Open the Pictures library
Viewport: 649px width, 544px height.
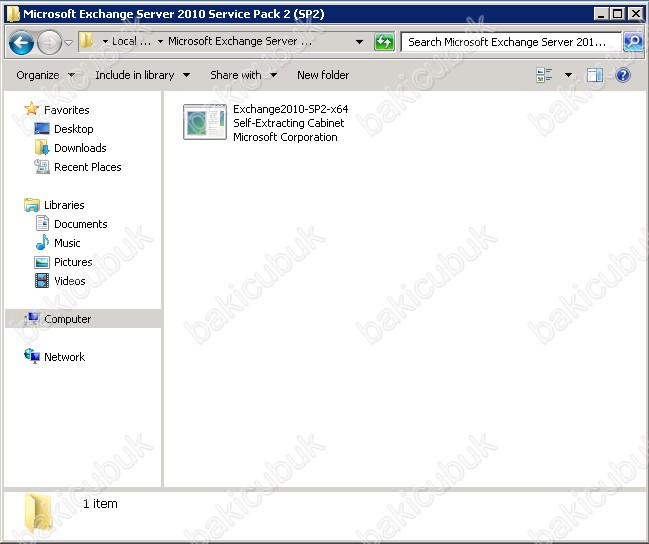[73, 262]
